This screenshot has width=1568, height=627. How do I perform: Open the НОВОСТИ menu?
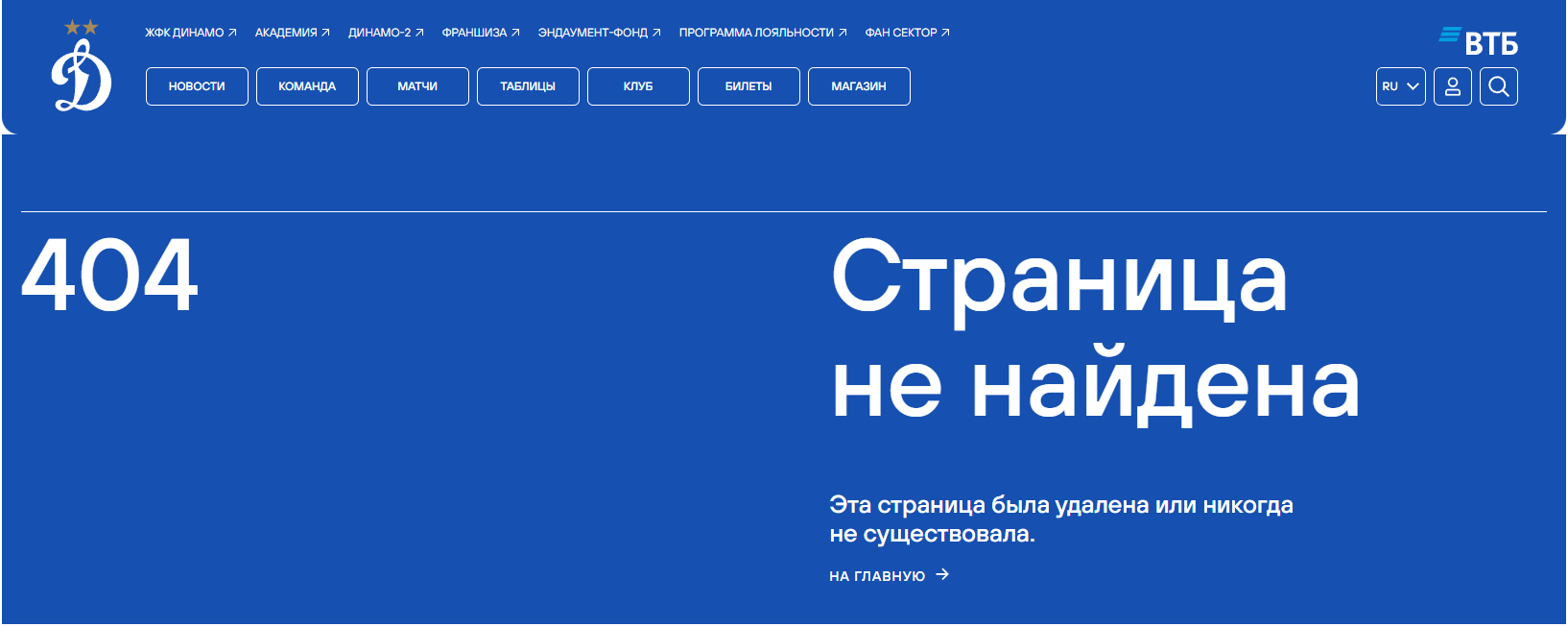[197, 86]
